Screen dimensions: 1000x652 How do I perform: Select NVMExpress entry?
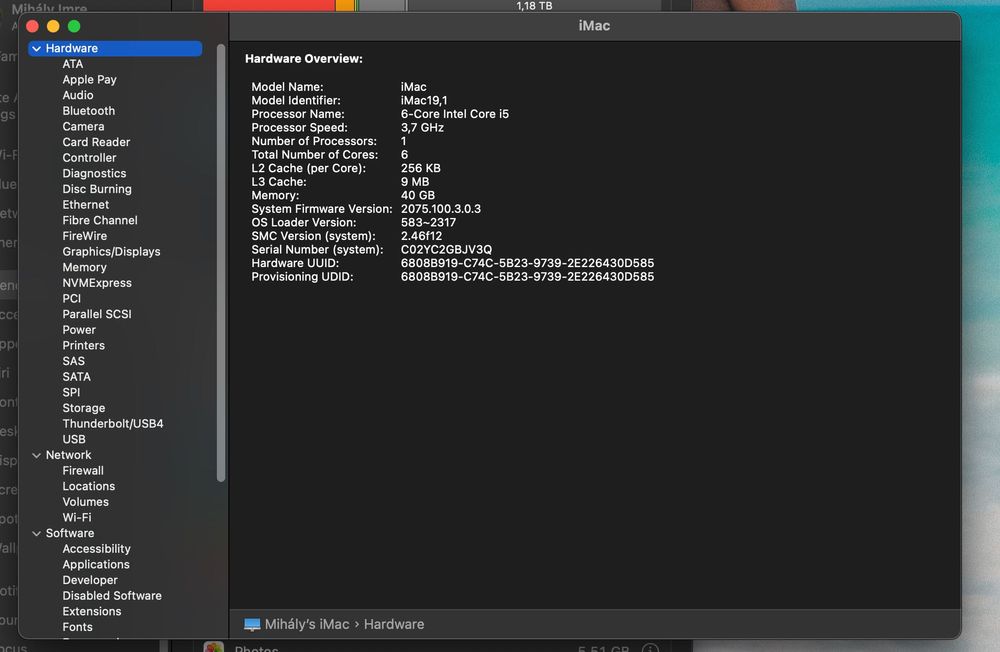(x=97, y=283)
